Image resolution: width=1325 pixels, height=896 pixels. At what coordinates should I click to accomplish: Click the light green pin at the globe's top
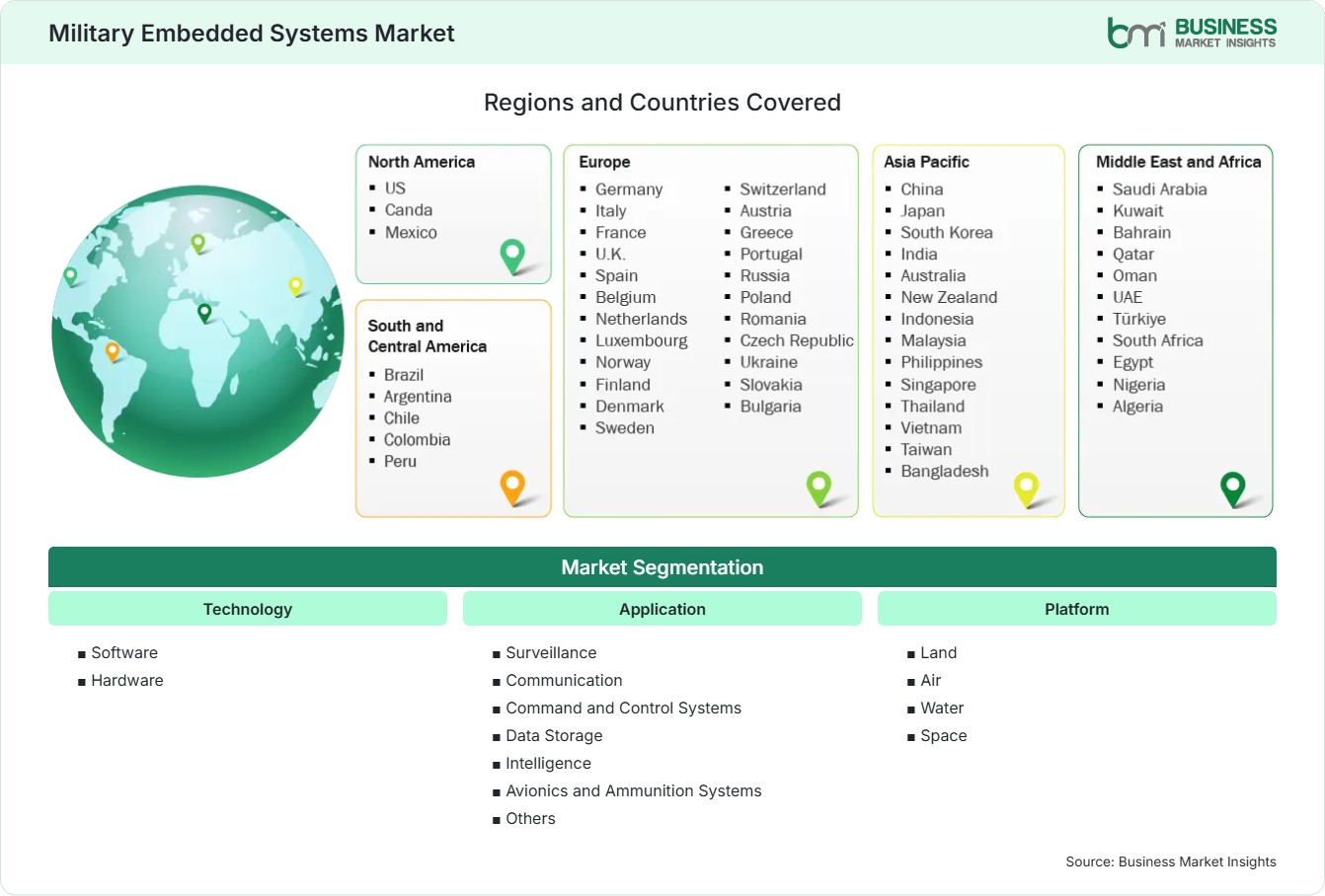pos(197,243)
